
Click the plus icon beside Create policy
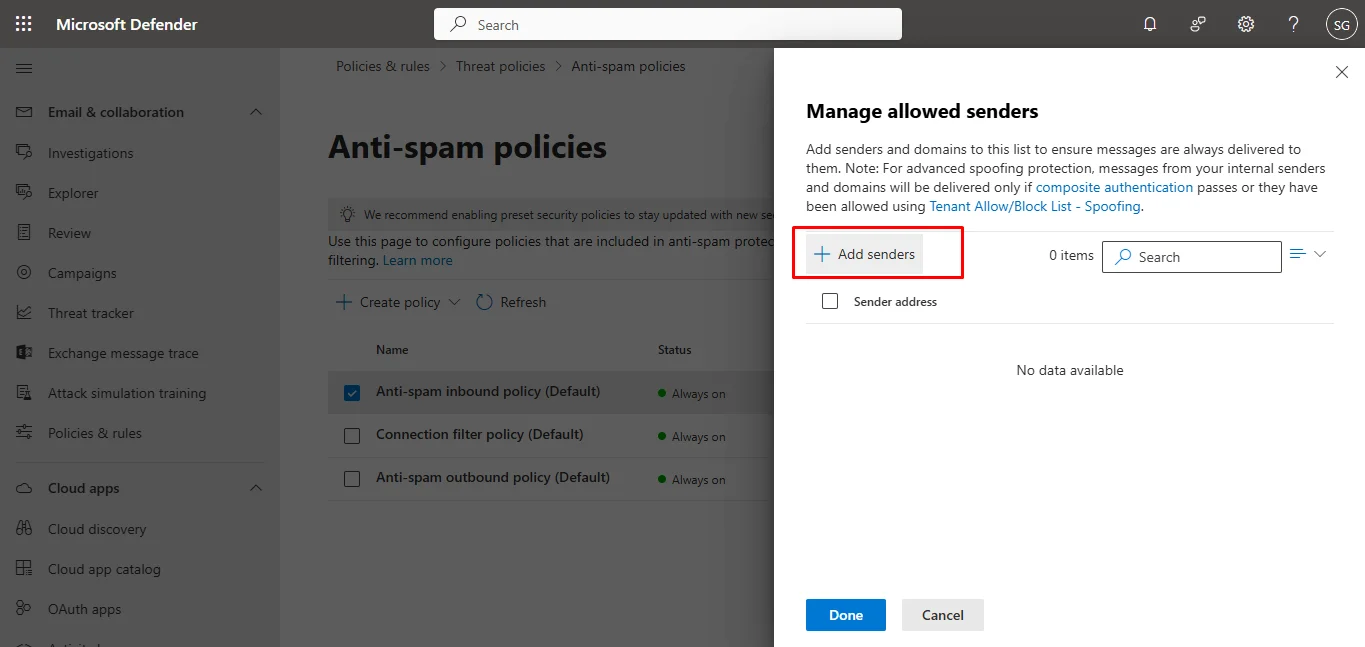click(x=343, y=302)
